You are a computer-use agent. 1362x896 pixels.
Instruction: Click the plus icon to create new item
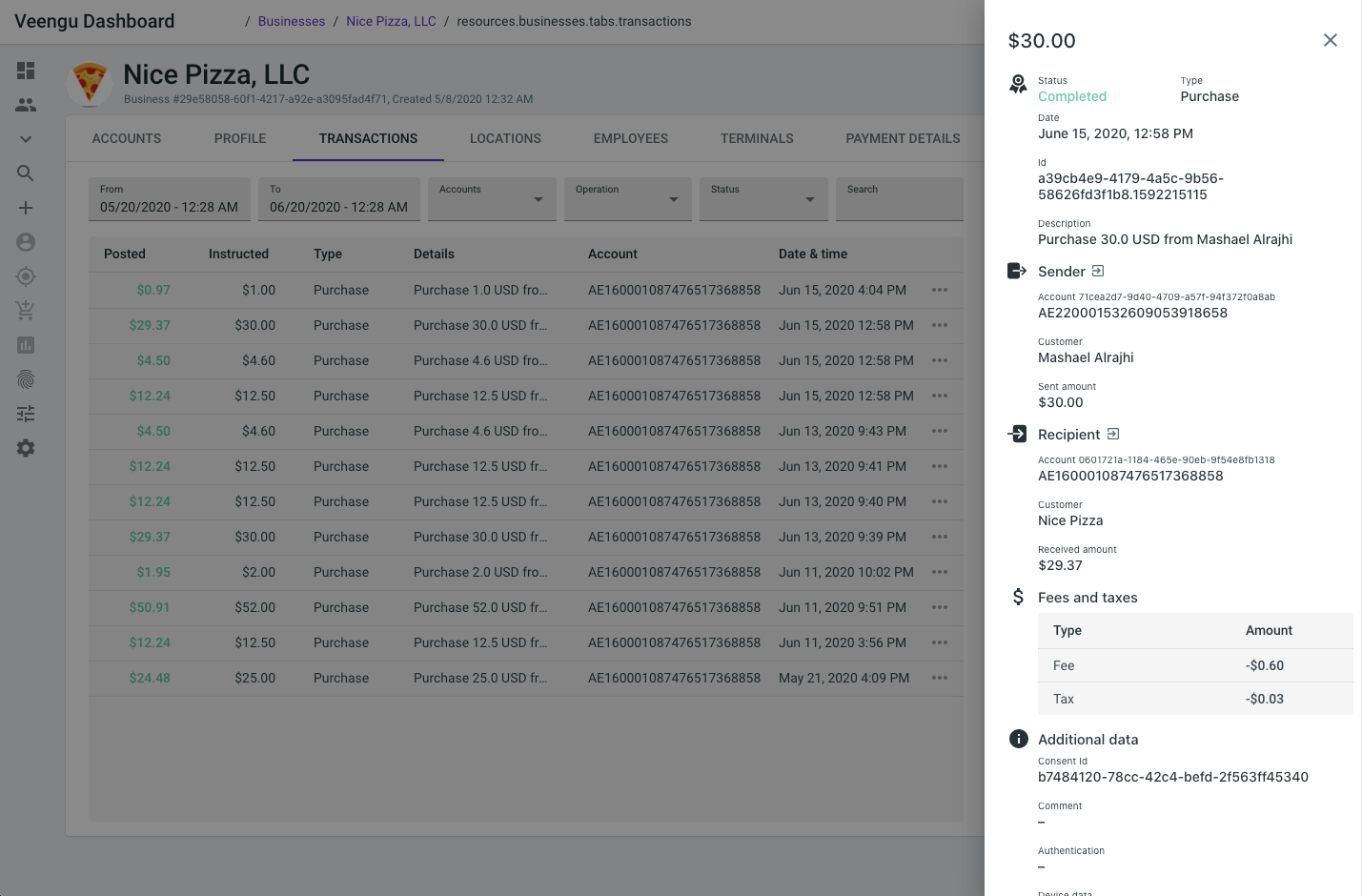(26, 207)
